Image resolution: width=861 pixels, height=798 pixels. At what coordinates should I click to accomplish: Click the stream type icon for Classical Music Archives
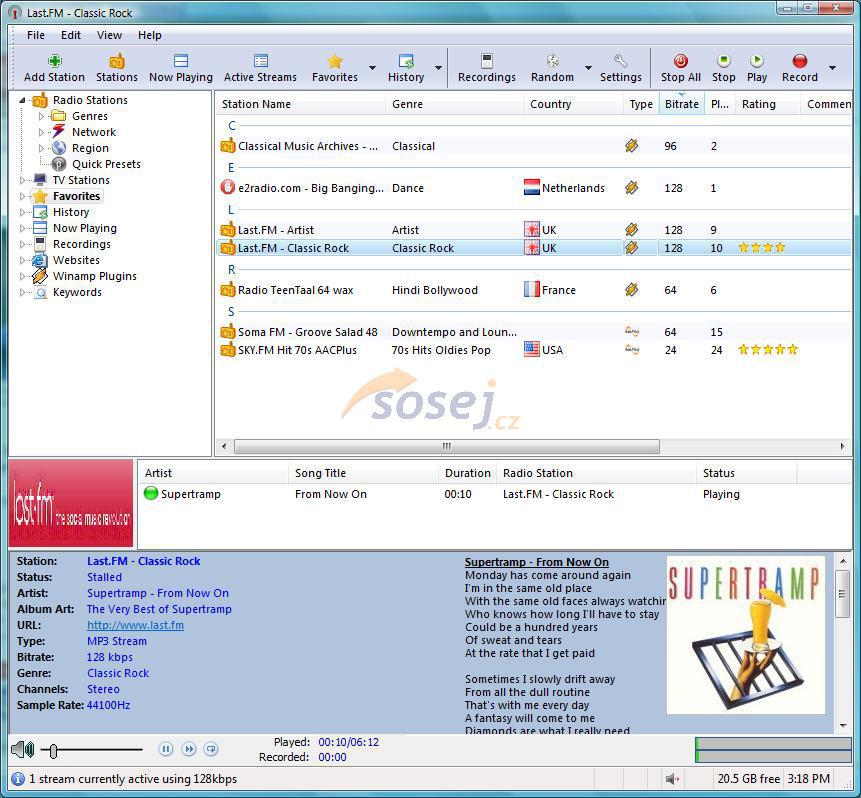click(631, 146)
